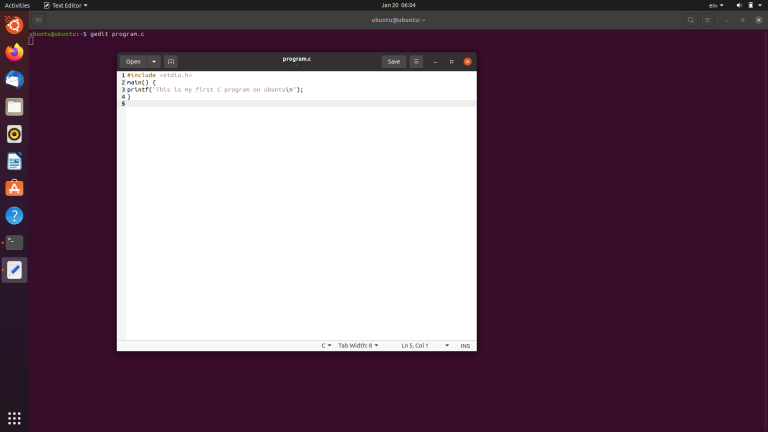Click the battery icon in top bar
This screenshot has width=768, height=432.
pos(750,5)
